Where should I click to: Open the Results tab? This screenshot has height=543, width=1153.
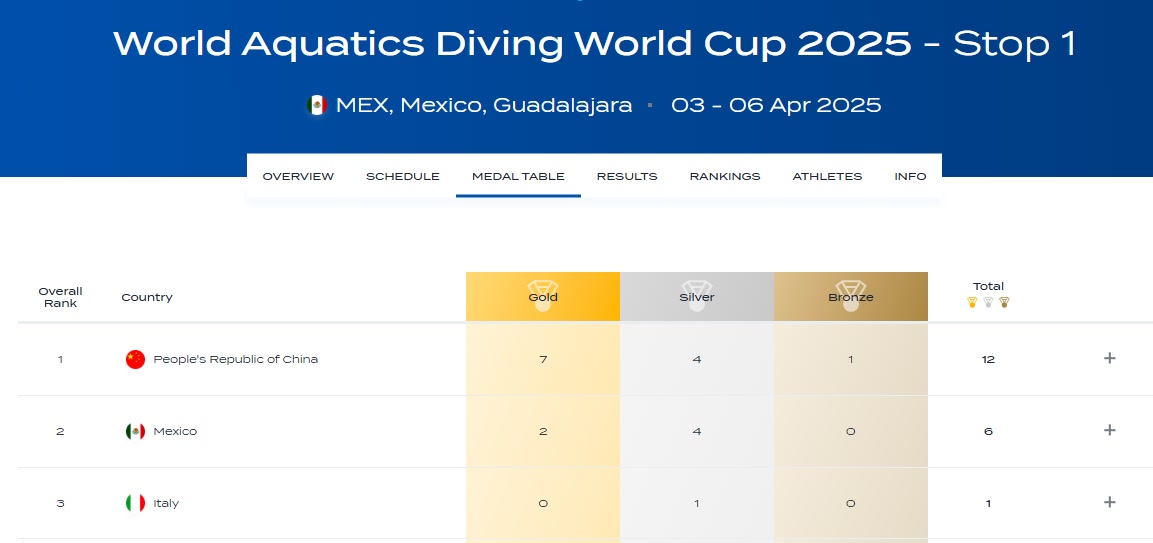(627, 176)
